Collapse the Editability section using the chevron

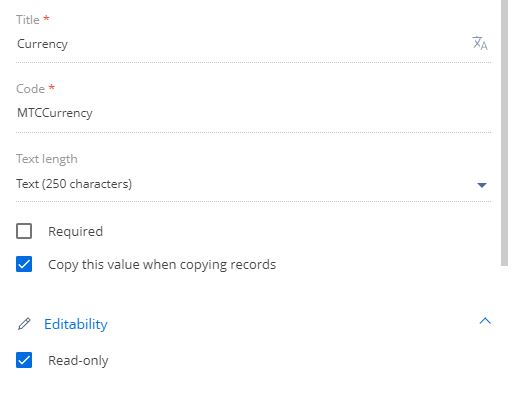(x=485, y=321)
